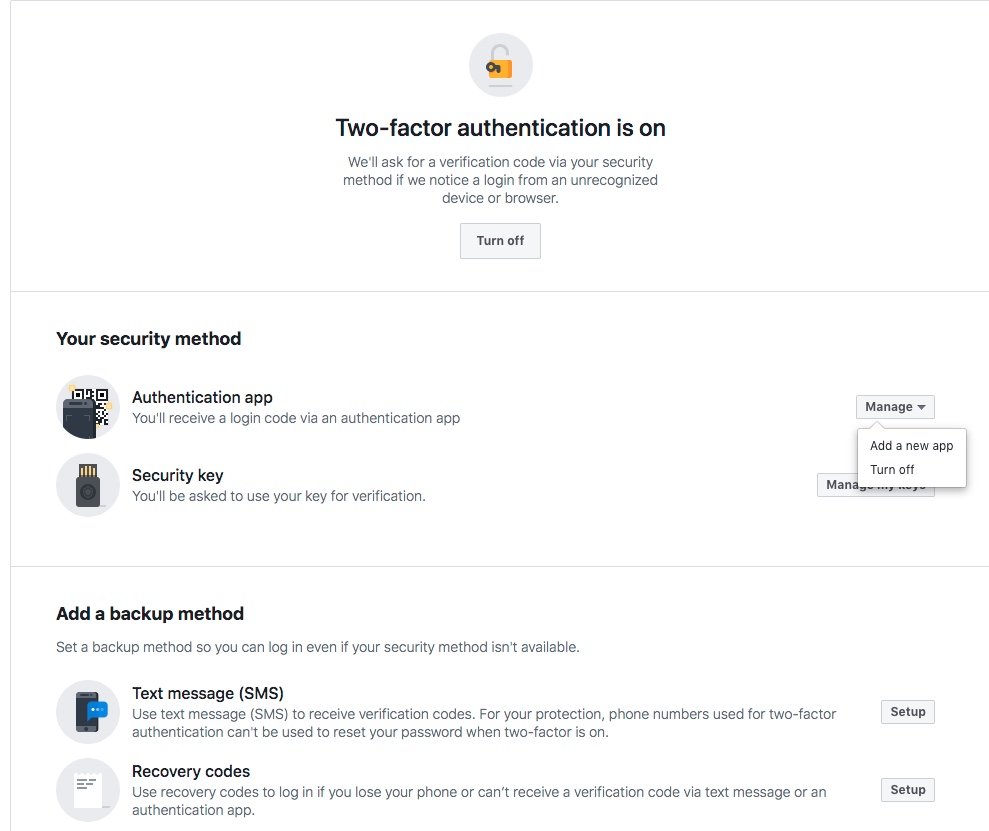Click the Text message phone icon
The image size is (989, 831).
click(88, 712)
